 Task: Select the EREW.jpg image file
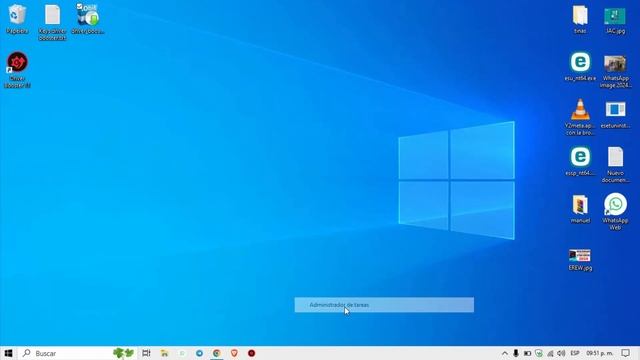tap(580, 260)
